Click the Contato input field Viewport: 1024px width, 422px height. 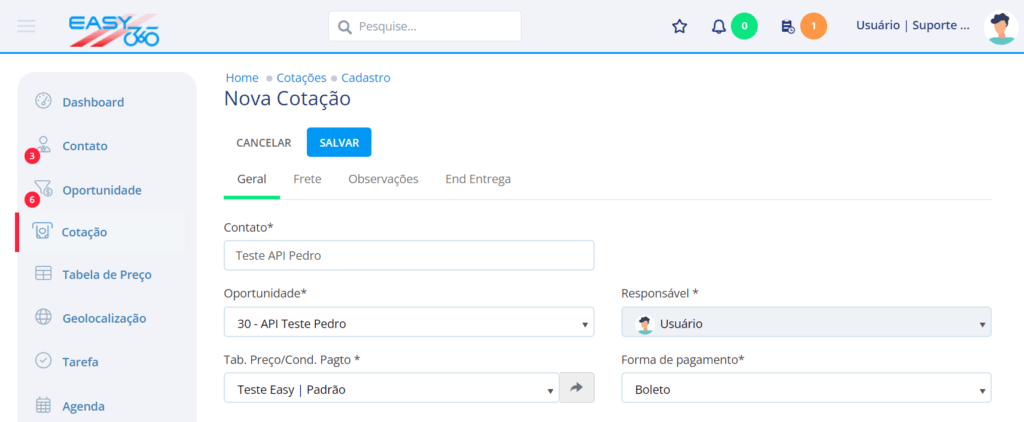coord(409,255)
